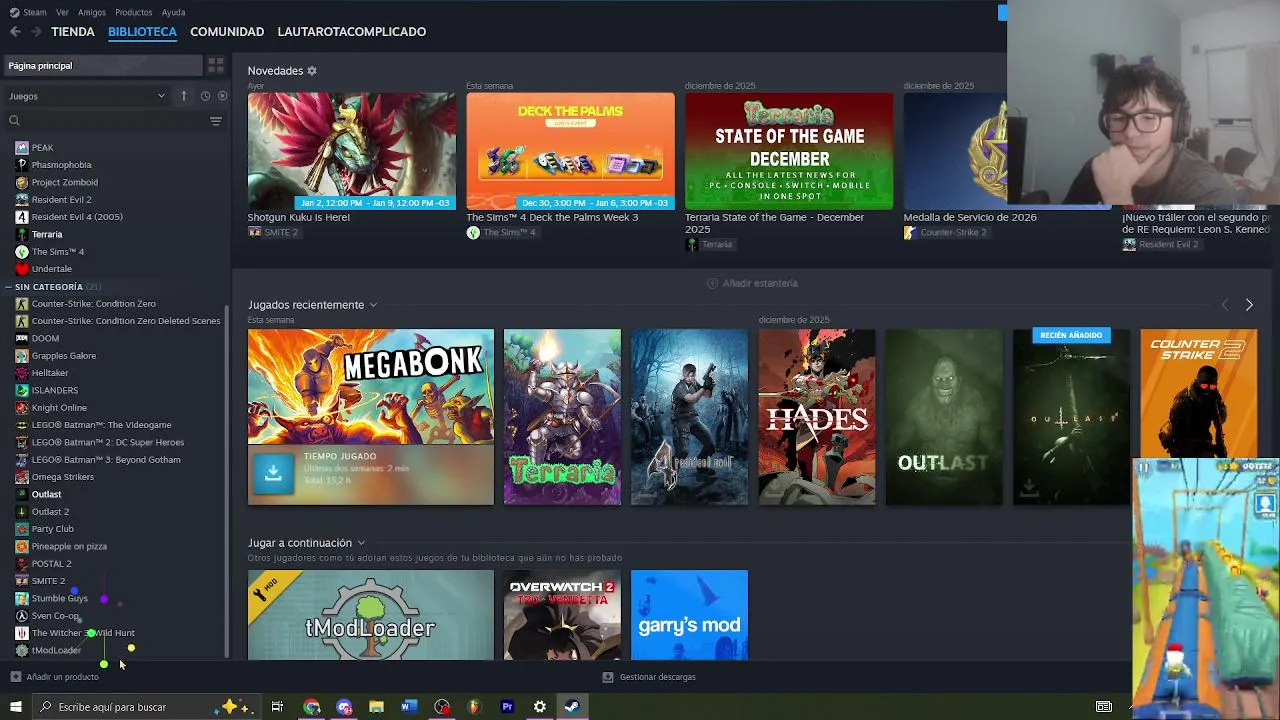Click Windows taskbar search box

[x=145, y=707]
